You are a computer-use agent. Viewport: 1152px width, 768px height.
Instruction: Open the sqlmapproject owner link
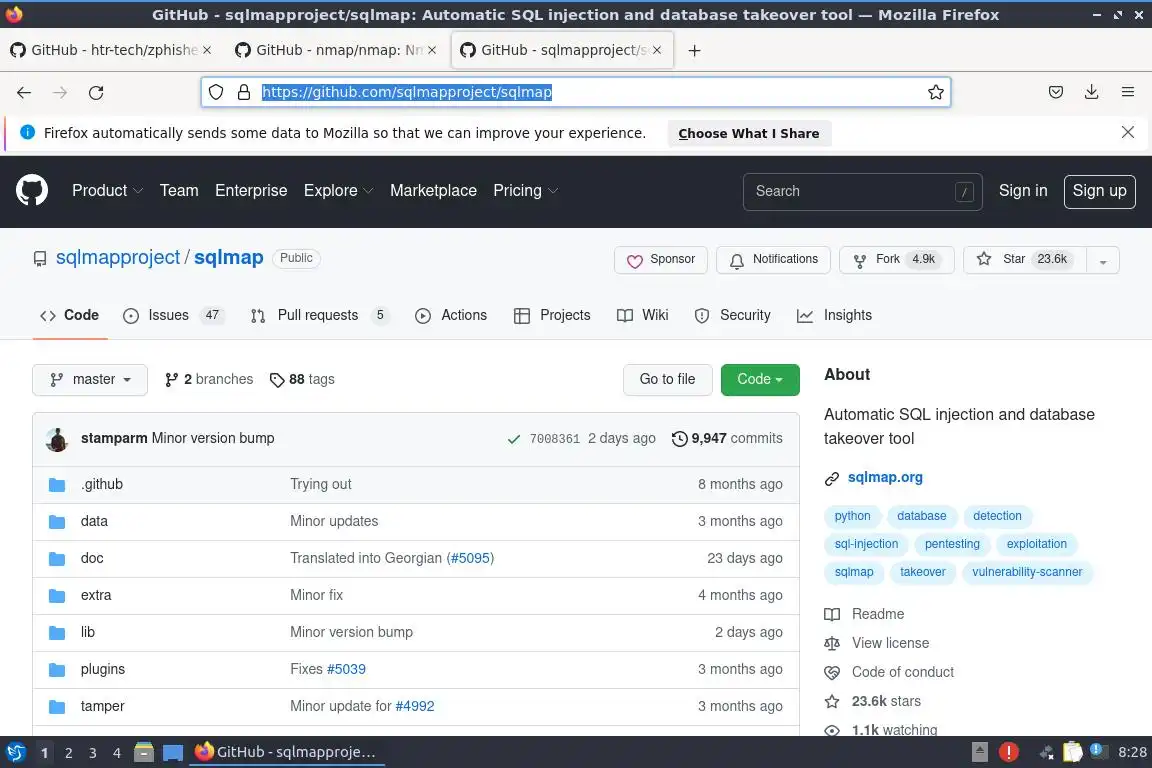[118, 258]
